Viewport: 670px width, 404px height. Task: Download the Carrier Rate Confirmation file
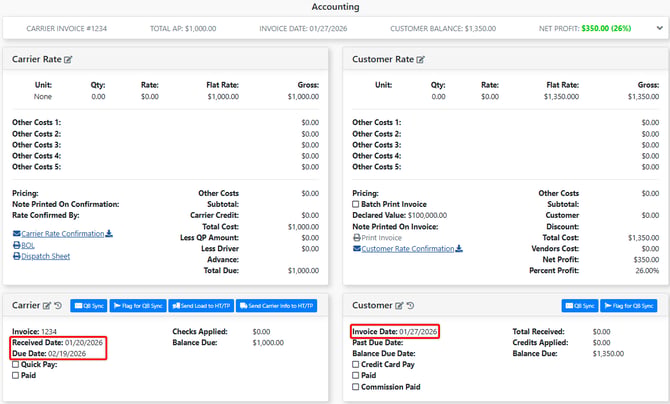click(x=109, y=233)
